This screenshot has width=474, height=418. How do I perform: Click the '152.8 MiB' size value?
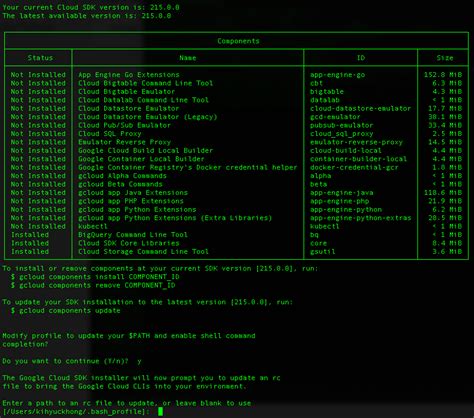443,75
